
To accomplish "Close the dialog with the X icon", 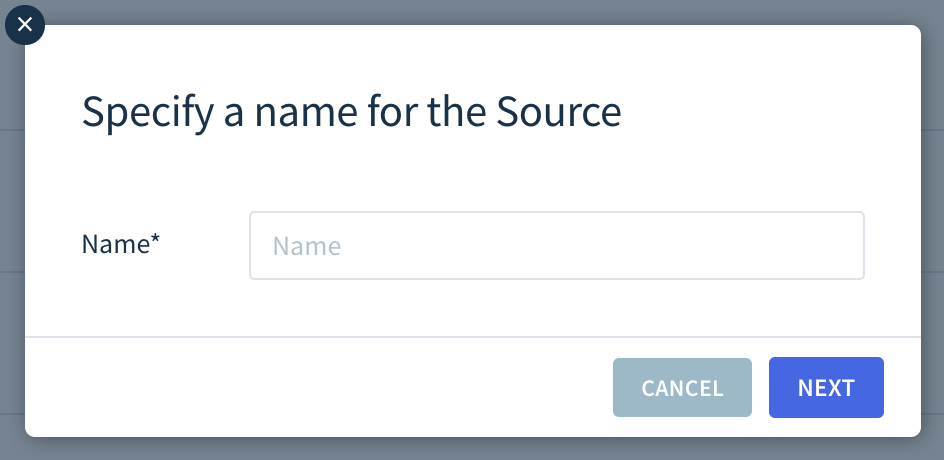I will click(25, 25).
